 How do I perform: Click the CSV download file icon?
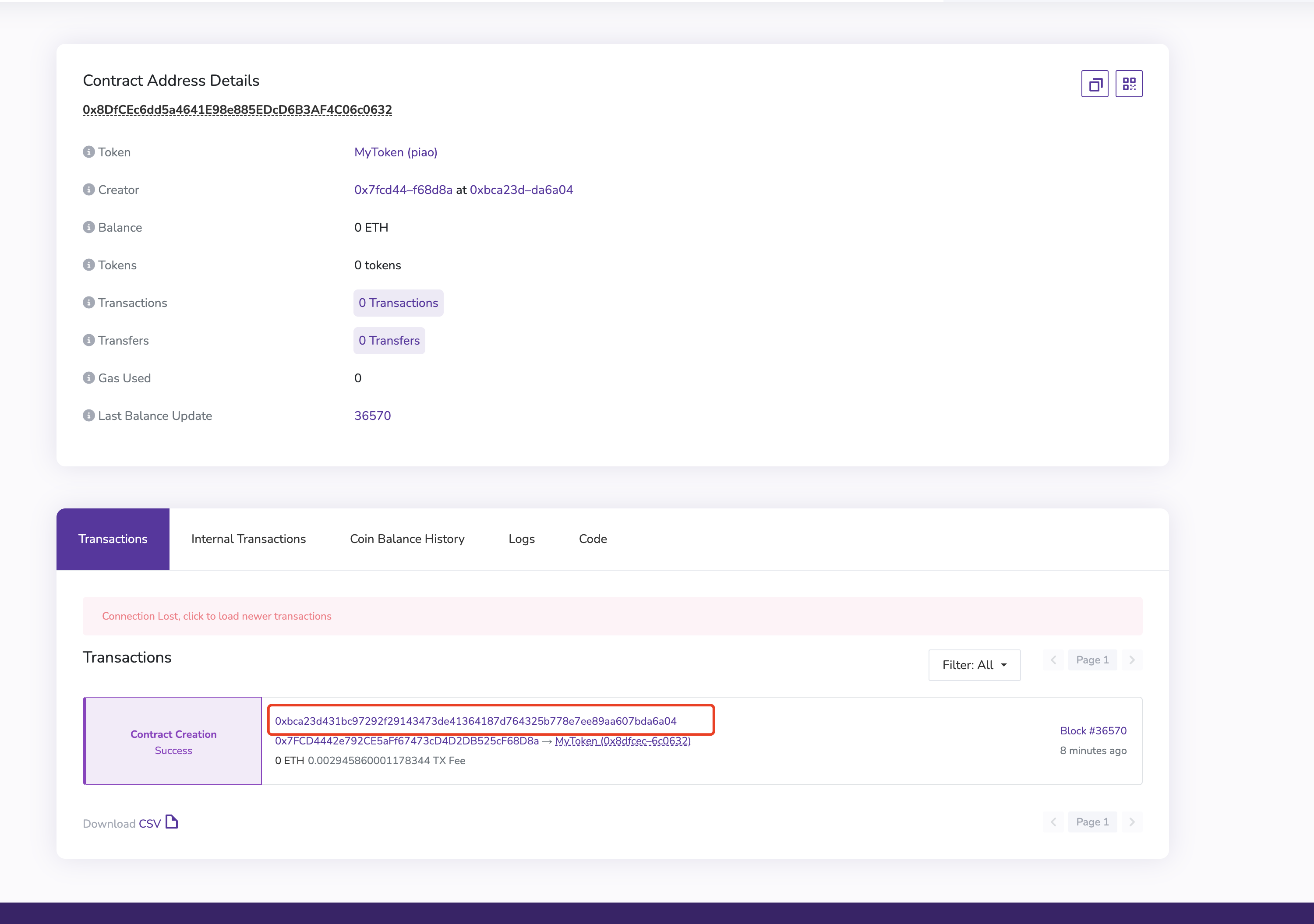coord(172,822)
